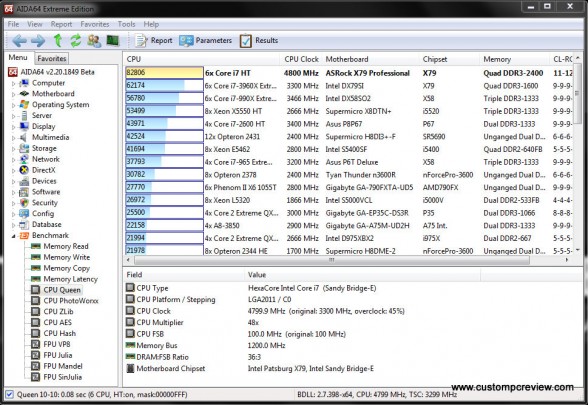This screenshot has width=588, height=405.
Task: Expand the Computer tree node
Action: 13,83
